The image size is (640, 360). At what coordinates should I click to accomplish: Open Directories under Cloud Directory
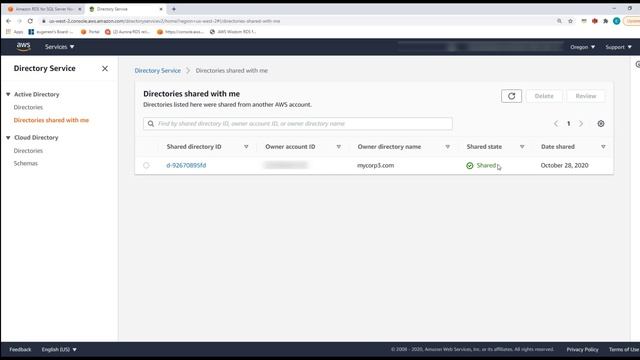[x=28, y=151]
